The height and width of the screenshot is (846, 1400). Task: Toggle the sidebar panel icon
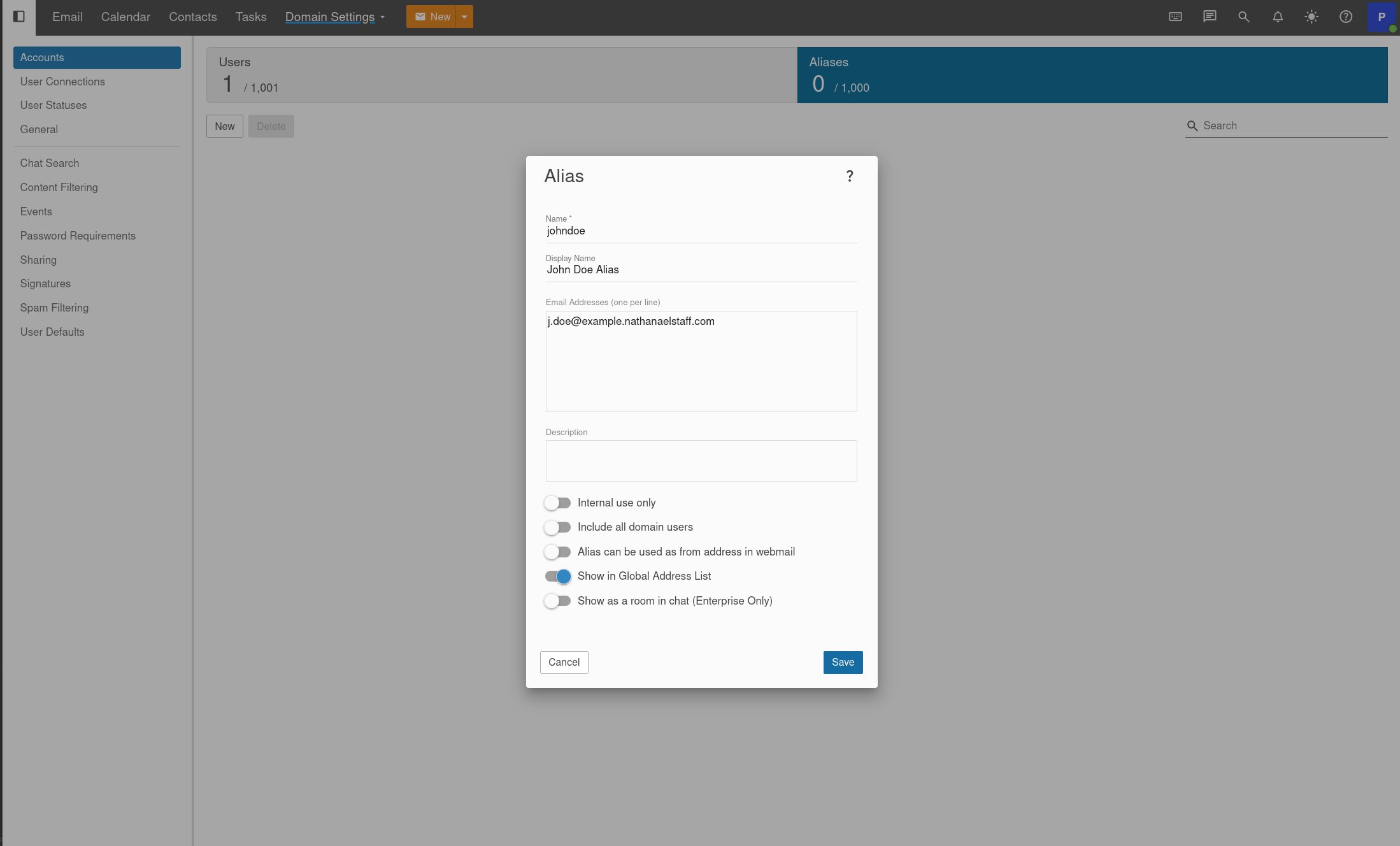[x=19, y=17]
